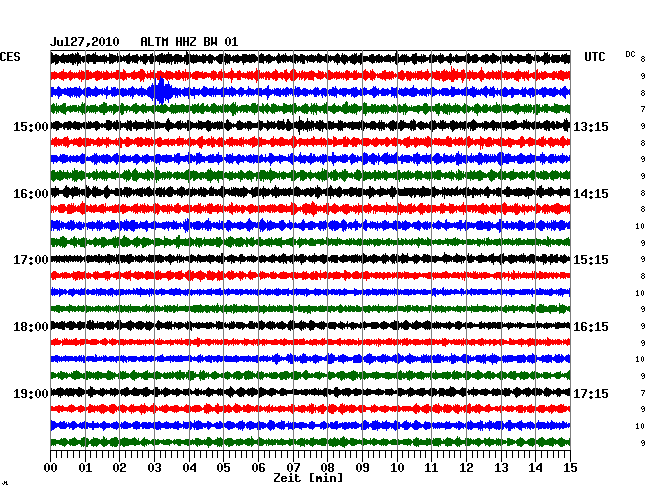The image size is (650, 494).
Task: Click minute tick label 01
Action: pyautogui.click(x=85, y=468)
